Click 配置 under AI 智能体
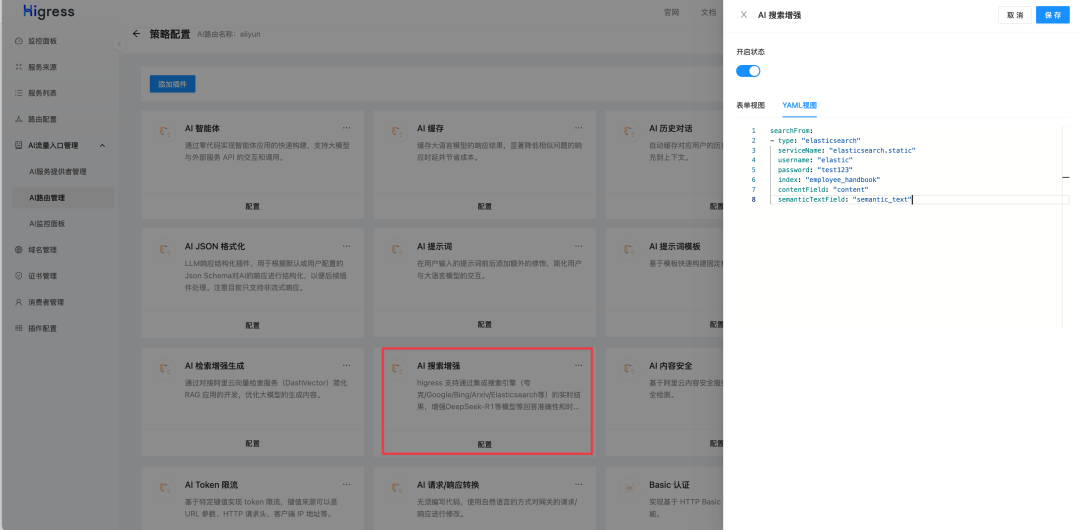1080x530 pixels. (x=253, y=206)
